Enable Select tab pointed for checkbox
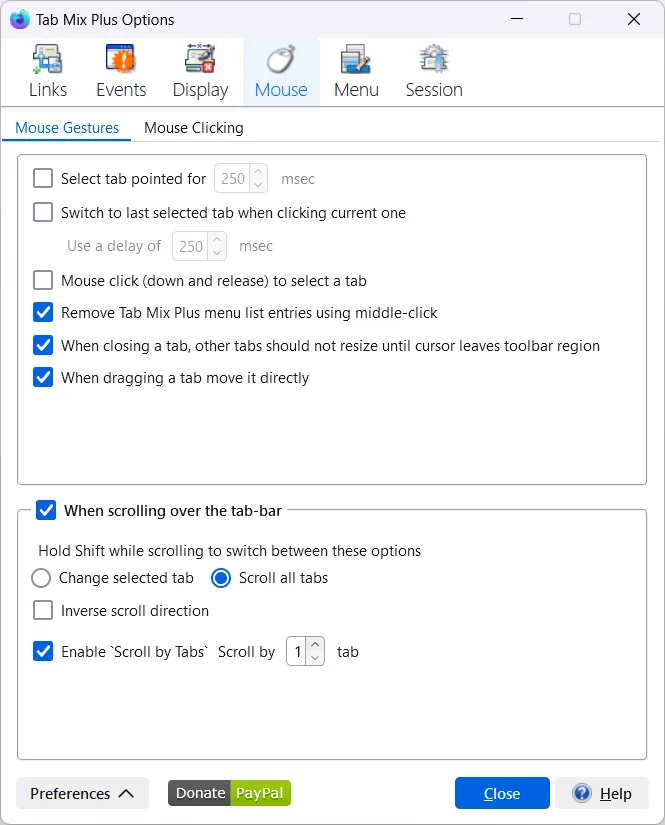The width and height of the screenshot is (665, 825). (43, 179)
